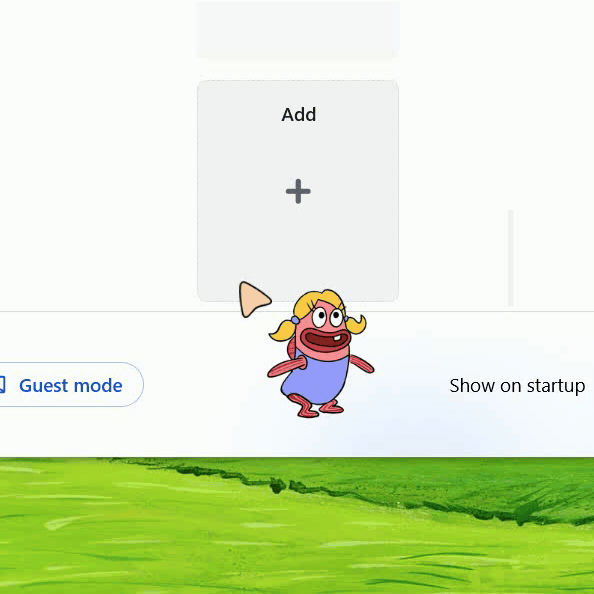
Task: Select the faded profile card above Add
Action: (x=298, y=30)
